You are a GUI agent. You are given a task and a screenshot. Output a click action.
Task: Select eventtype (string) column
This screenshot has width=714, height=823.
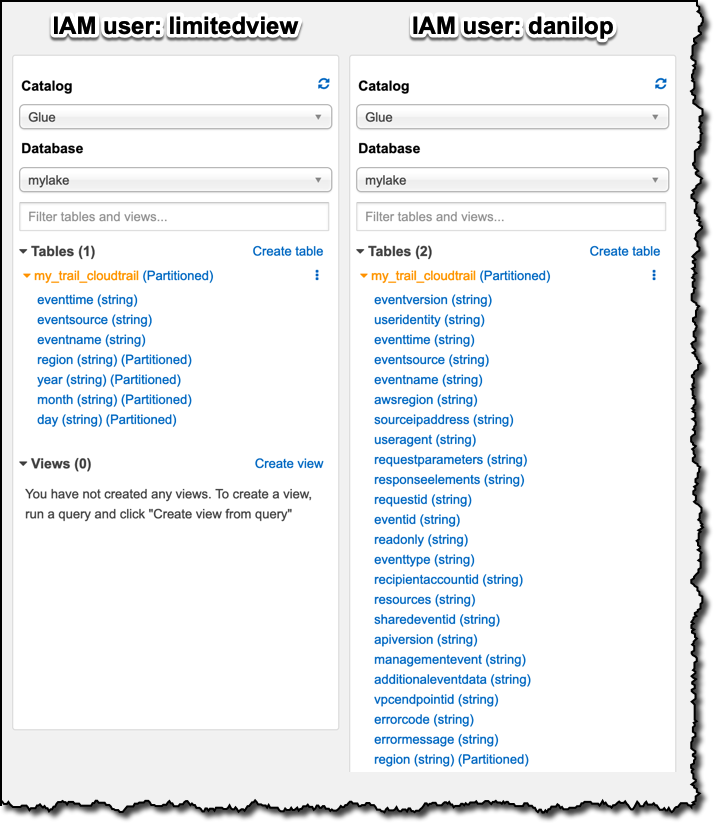(x=424, y=559)
